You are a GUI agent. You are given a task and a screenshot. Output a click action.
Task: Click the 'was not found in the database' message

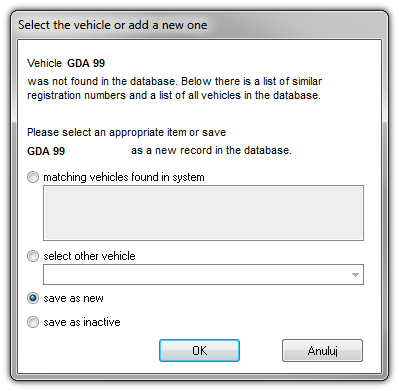[101, 81]
